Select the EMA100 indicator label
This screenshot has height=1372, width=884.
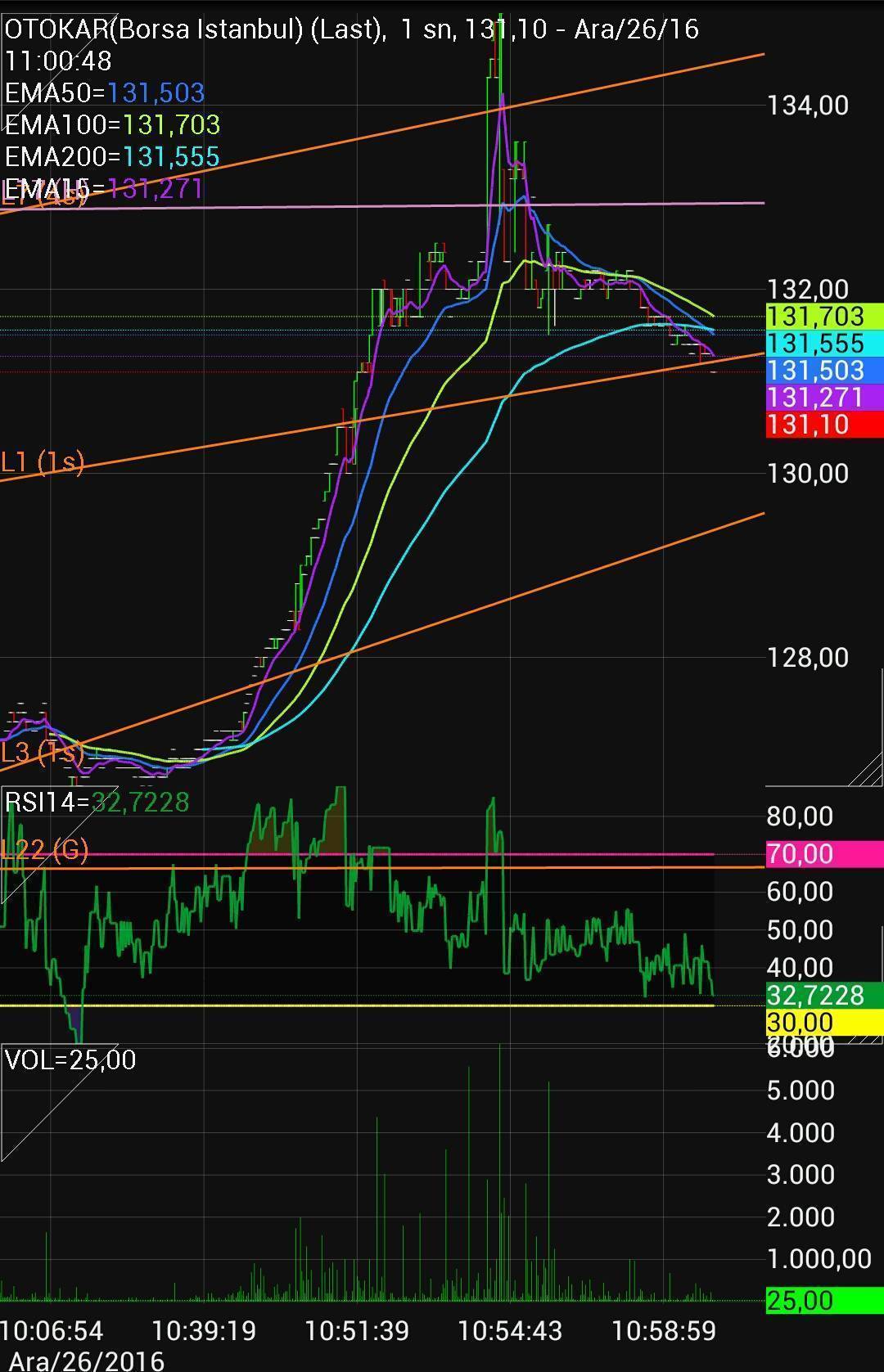[x=112, y=124]
